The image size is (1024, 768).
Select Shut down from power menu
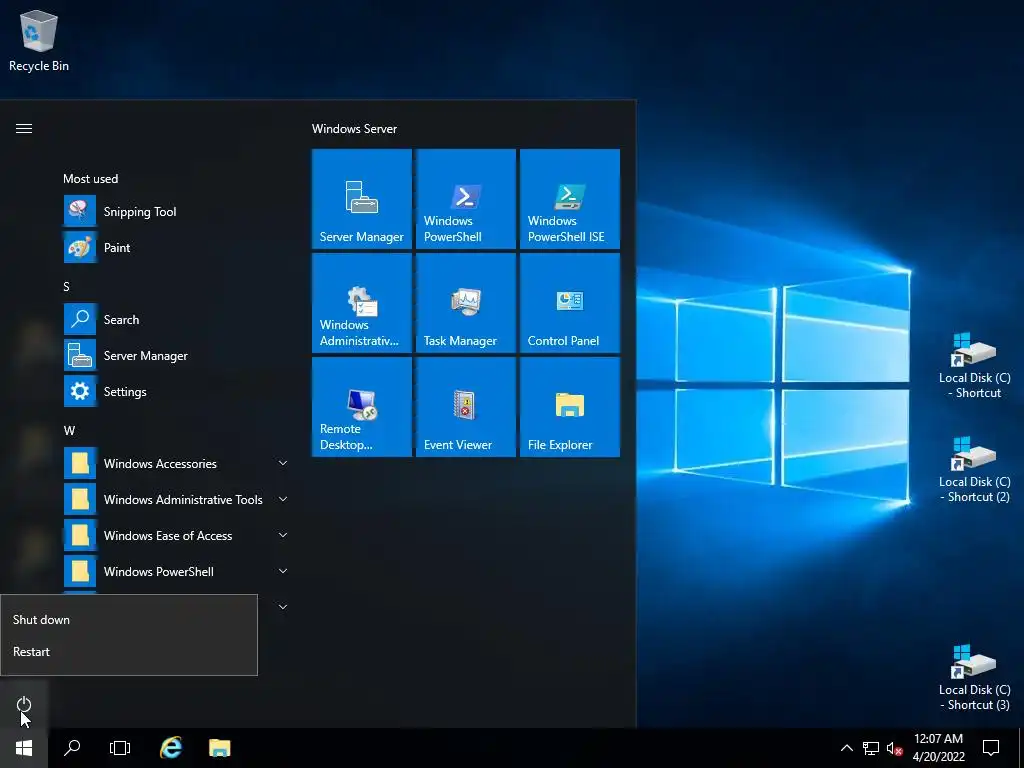tap(129, 619)
